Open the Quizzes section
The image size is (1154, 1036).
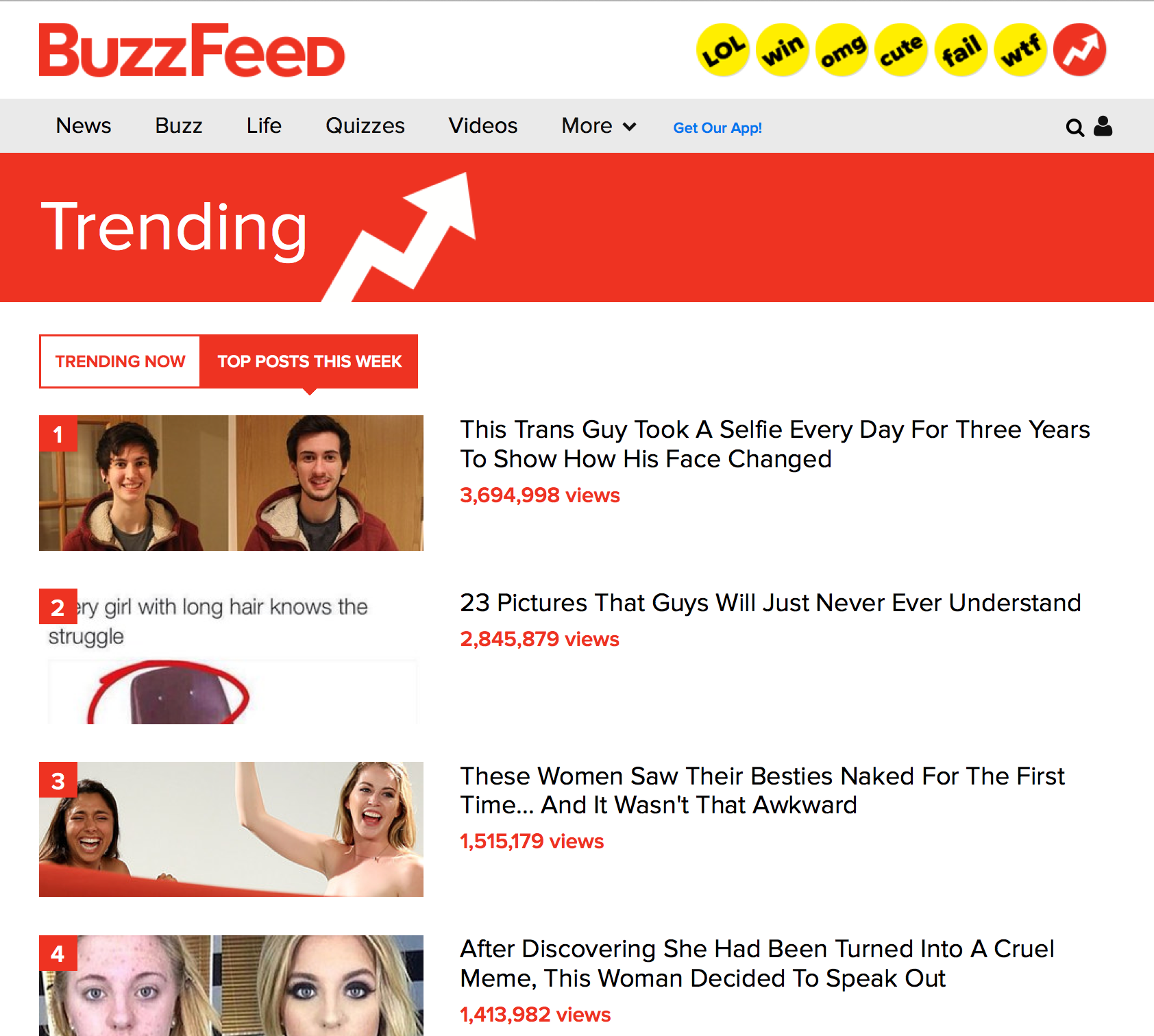[x=365, y=126]
